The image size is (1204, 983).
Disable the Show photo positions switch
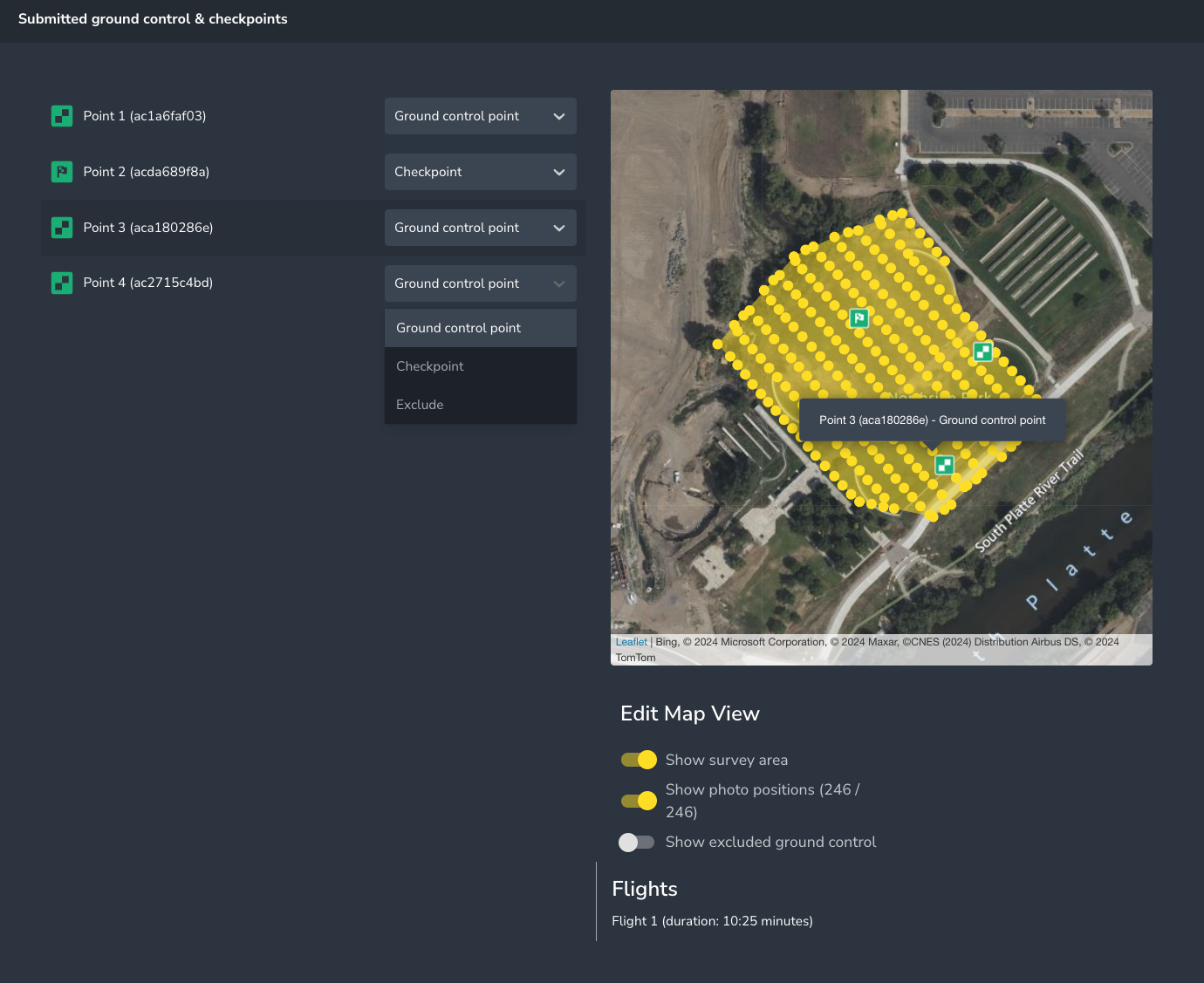click(x=639, y=801)
